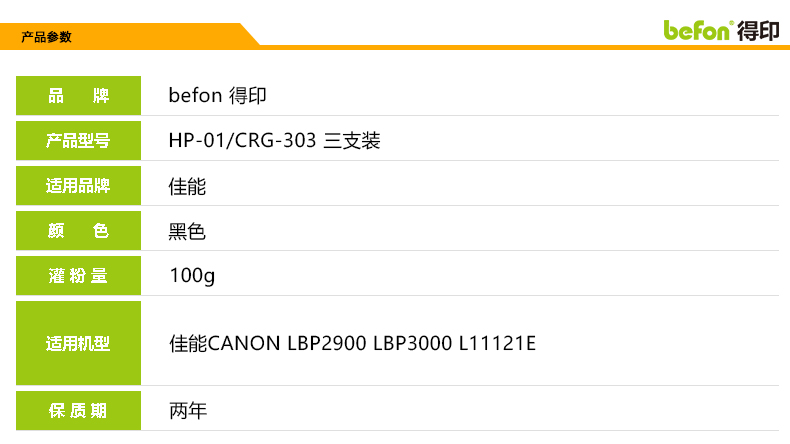Click the 三支装 text in the model row
This screenshot has height=444, width=790.
click(x=353, y=141)
